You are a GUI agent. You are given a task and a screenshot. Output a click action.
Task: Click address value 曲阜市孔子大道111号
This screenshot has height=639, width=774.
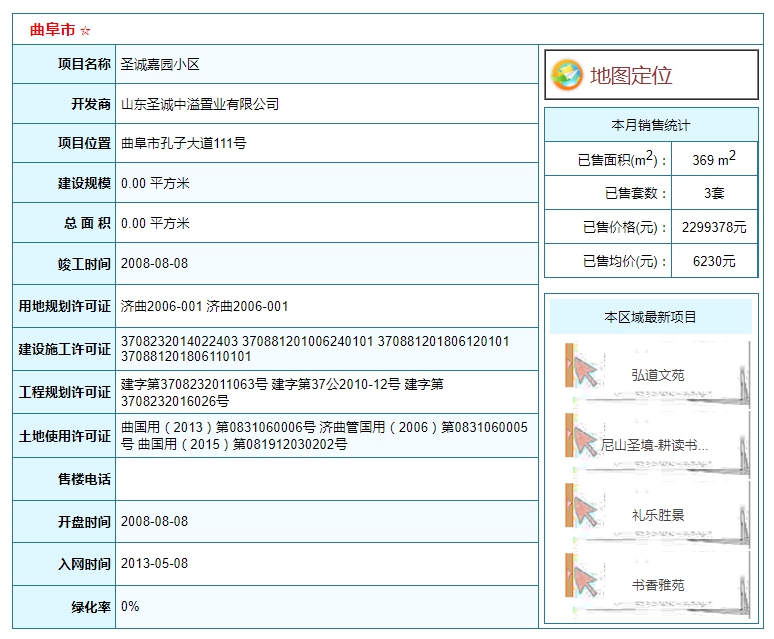(x=184, y=143)
